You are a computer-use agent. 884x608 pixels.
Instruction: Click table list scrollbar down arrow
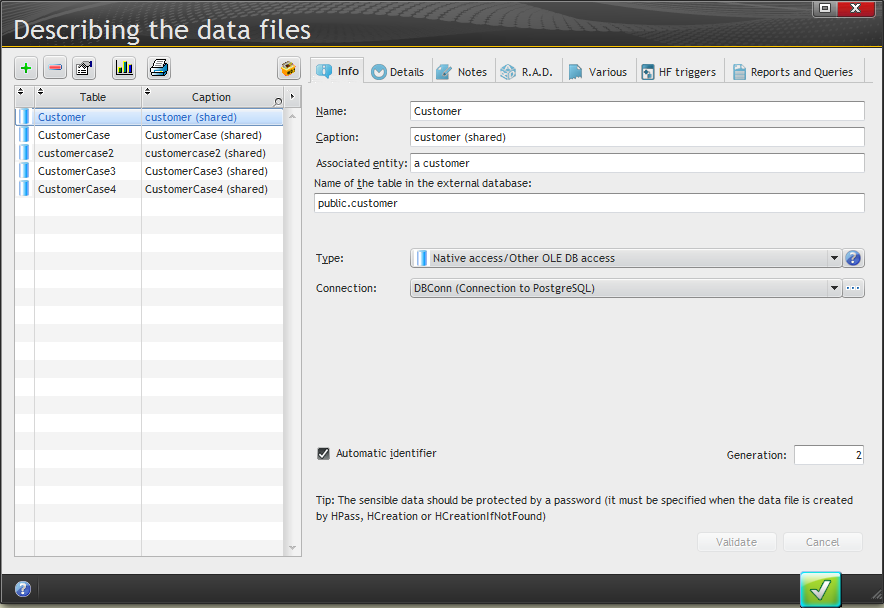tap(292, 548)
